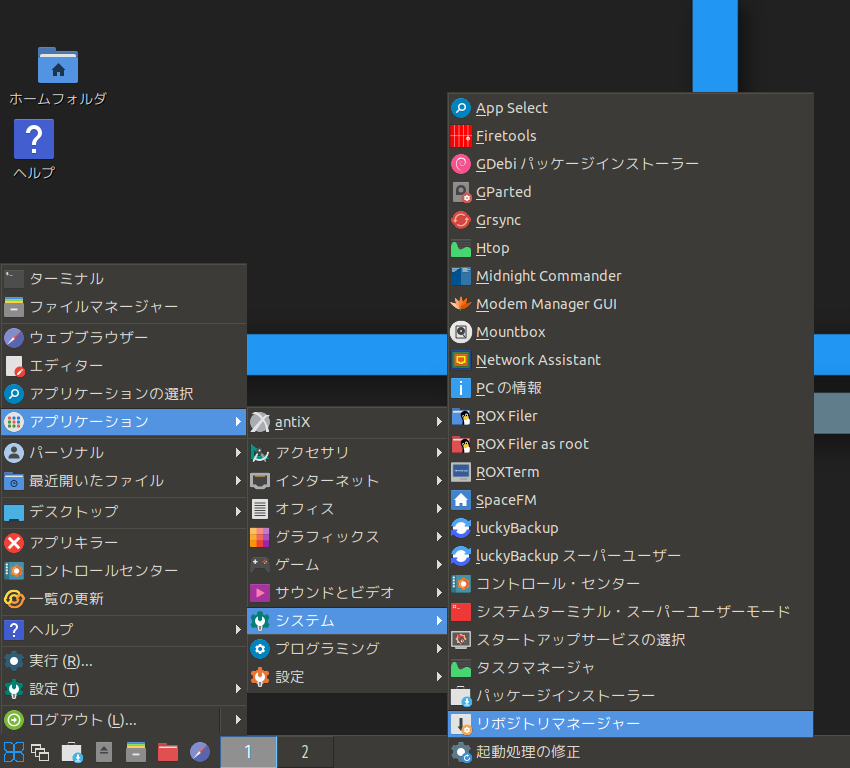Open the App Select icon
Viewport: 850px width, 768px height.
pyautogui.click(x=461, y=108)
